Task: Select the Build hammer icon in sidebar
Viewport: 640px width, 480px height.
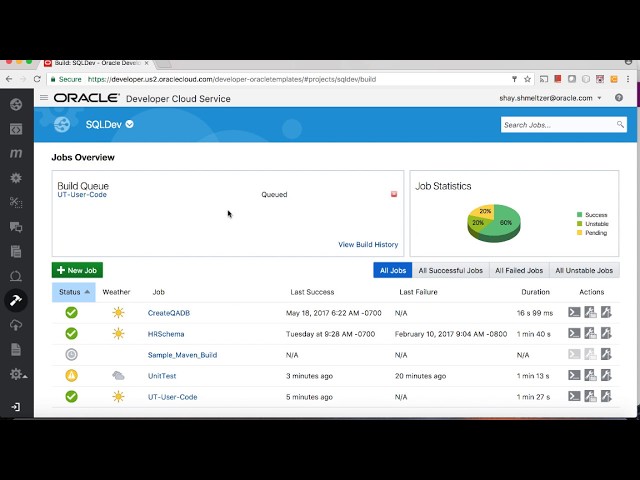Action: pyautogui.click(x=16, y=300)
